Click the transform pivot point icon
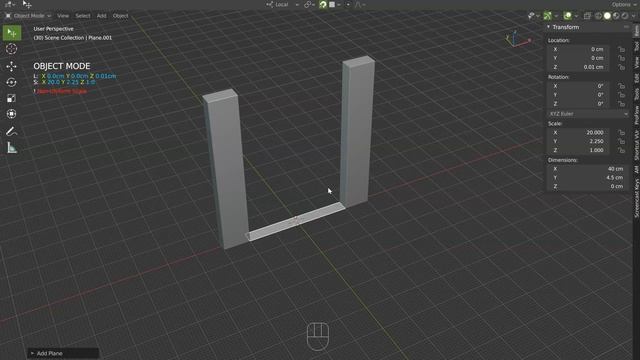The image size is (640, 360). (308, 4)
